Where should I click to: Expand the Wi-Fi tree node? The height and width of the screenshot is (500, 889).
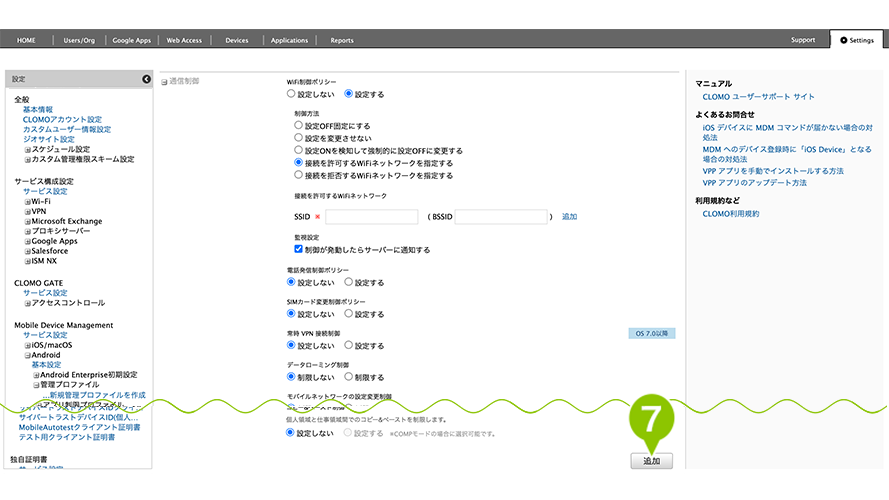click(27, 202)
